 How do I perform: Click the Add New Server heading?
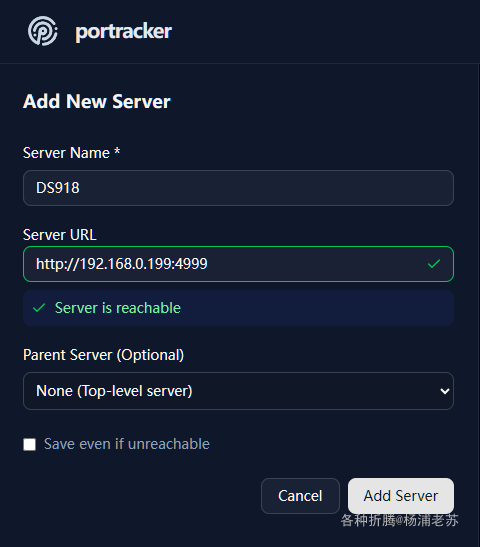(97, 102)
